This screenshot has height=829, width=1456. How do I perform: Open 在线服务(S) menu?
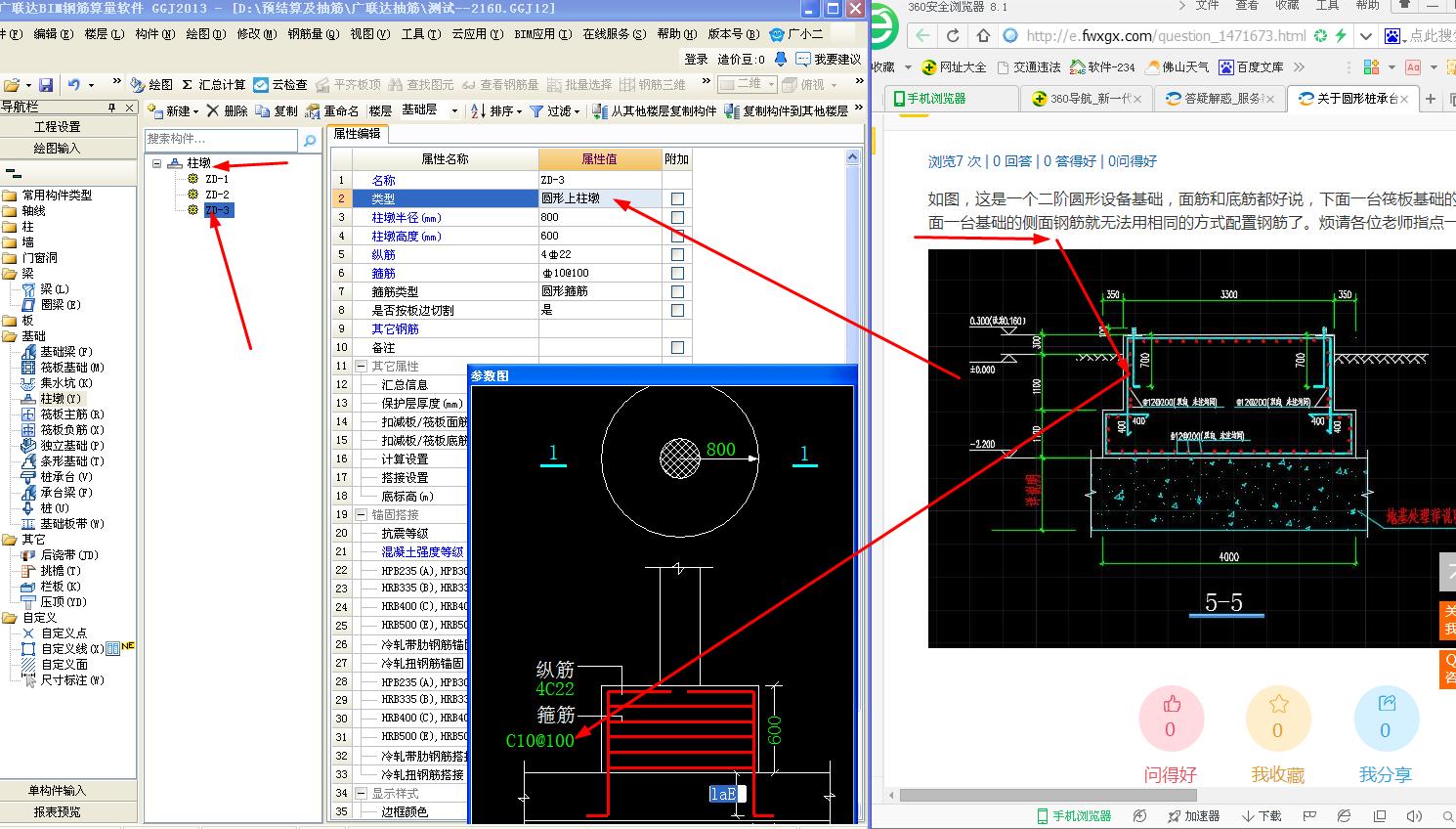point(615,34)
